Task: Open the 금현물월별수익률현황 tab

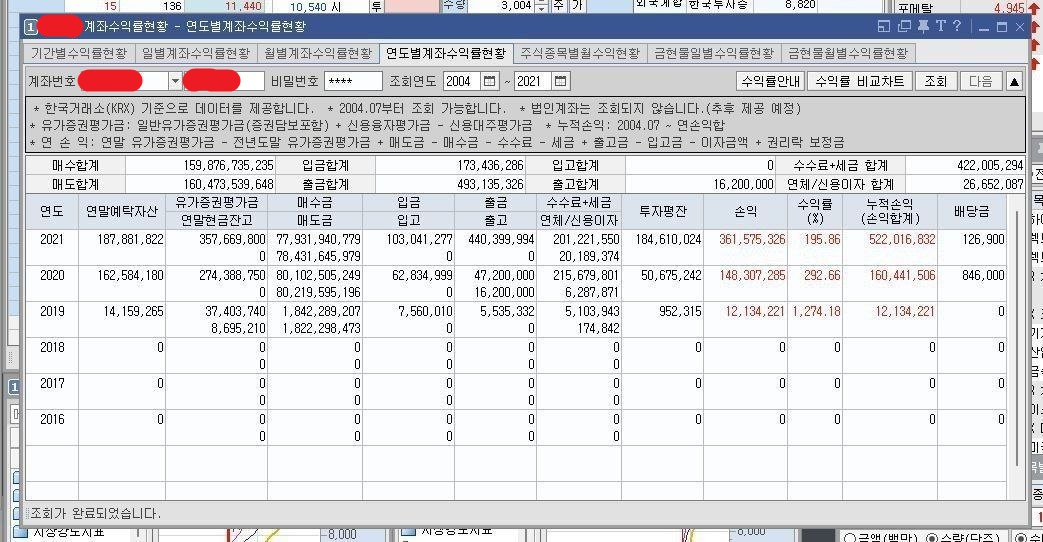Action: tap(848, 53)
